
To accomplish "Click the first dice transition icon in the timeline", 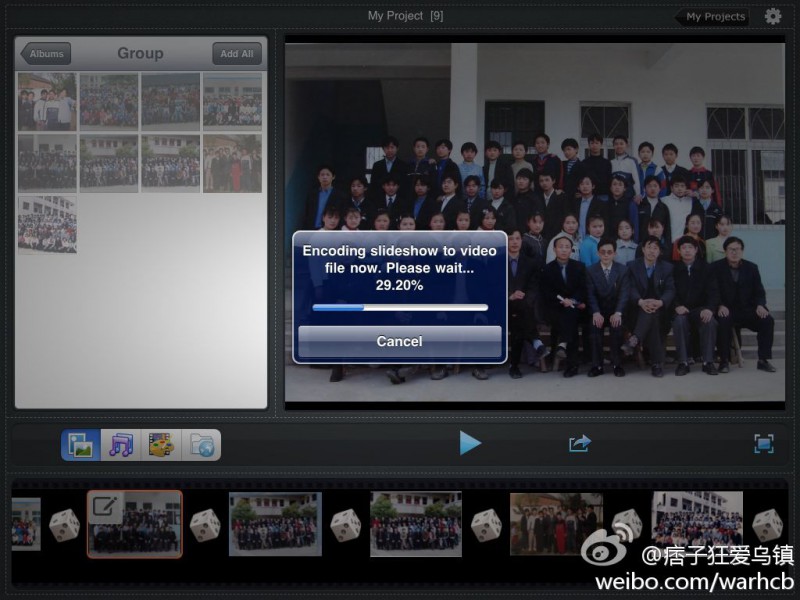I will point(64,524).
